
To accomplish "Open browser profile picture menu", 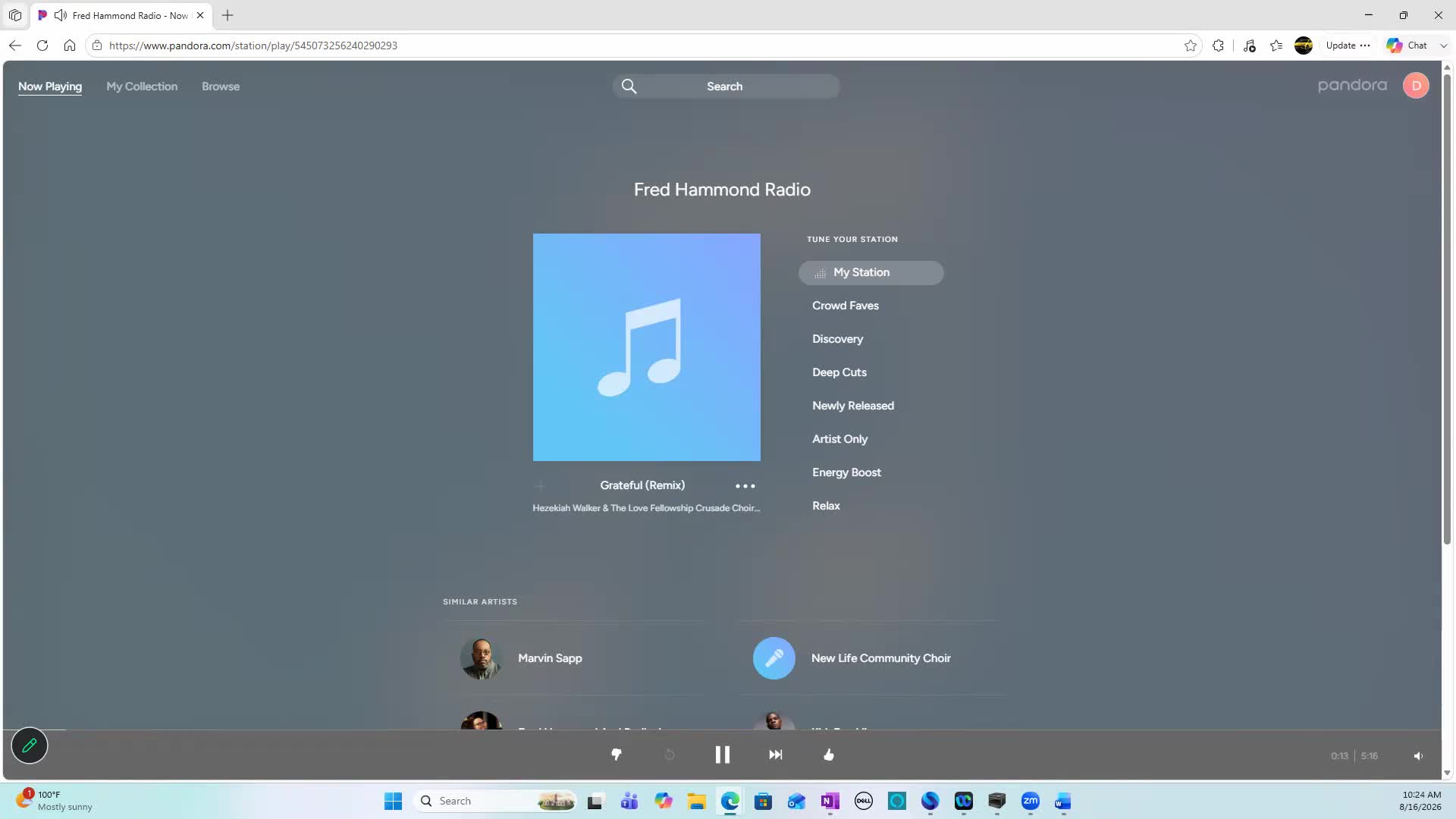I will click(1304, 45).
